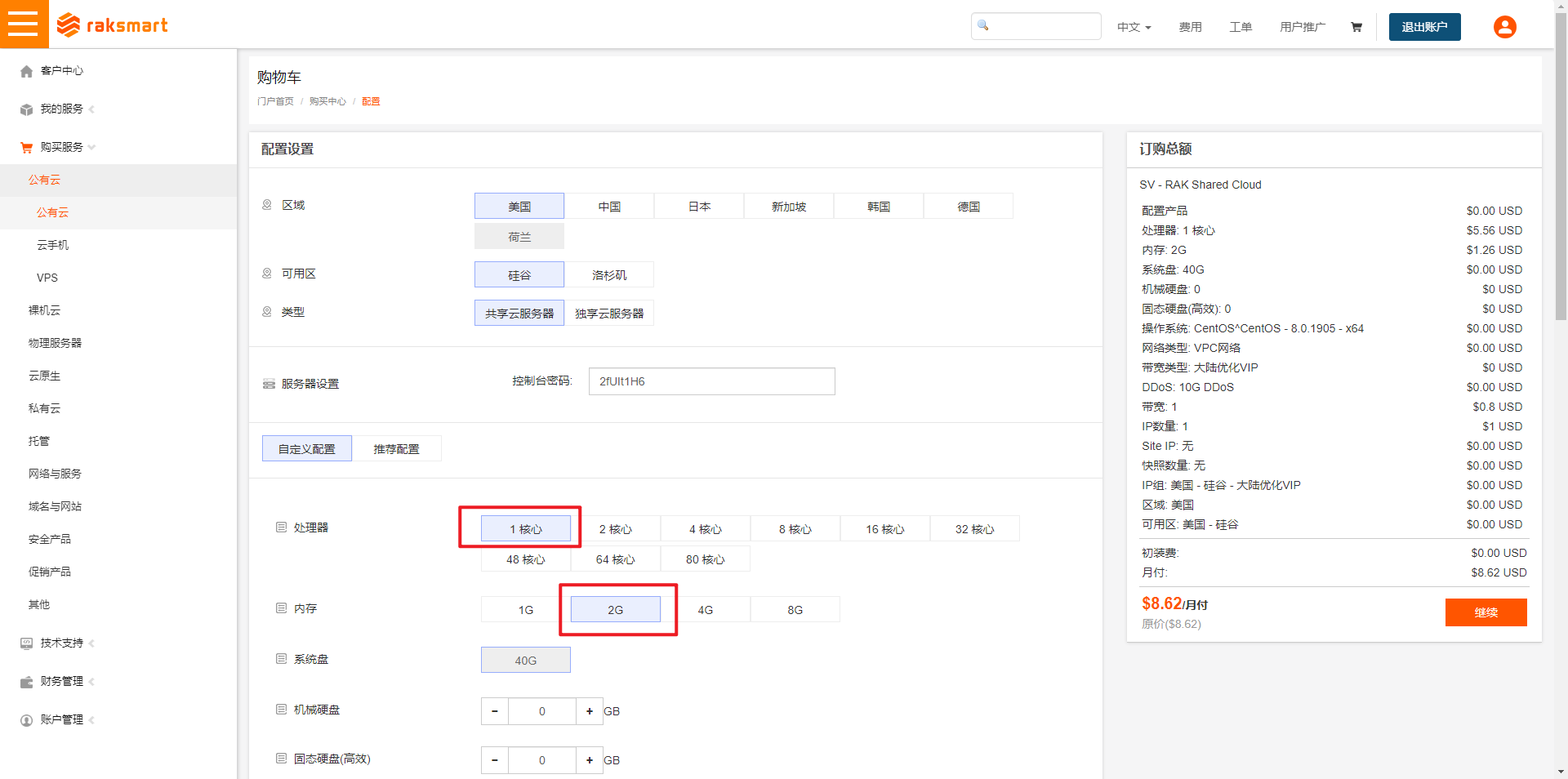Go to 门户首页 breadcrumb link
Screen dimensions: 1568x779
[275, 101]
